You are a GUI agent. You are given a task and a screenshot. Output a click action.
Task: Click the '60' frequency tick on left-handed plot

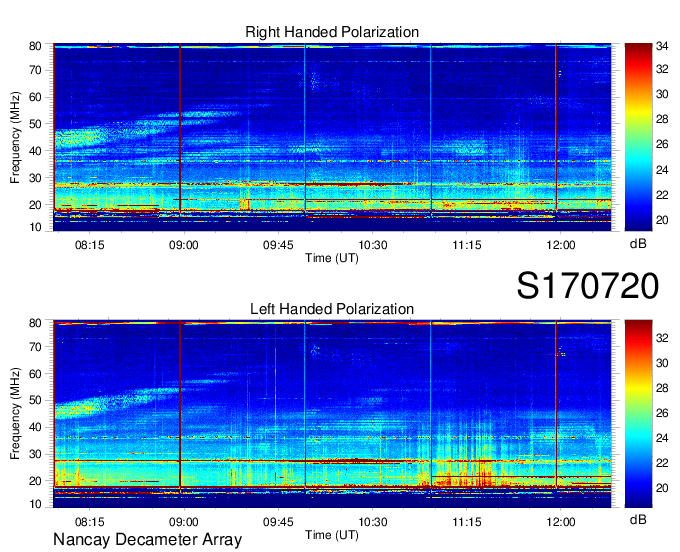(35, 374)
